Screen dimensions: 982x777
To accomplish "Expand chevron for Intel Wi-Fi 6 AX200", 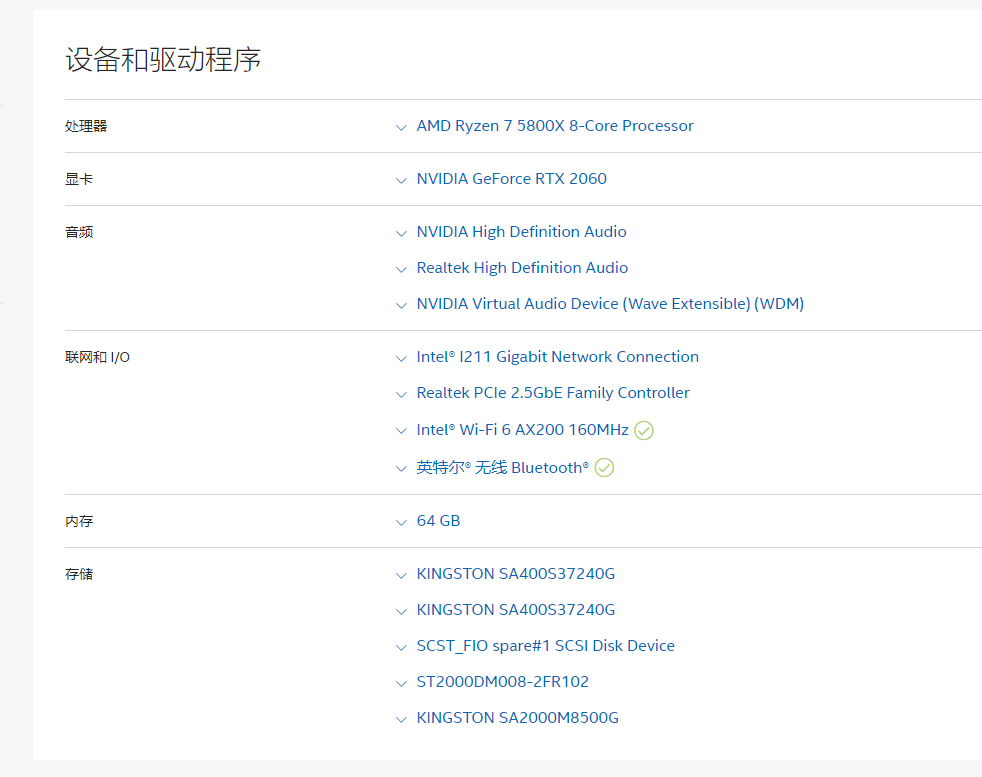I will click(x=401, y=431).
